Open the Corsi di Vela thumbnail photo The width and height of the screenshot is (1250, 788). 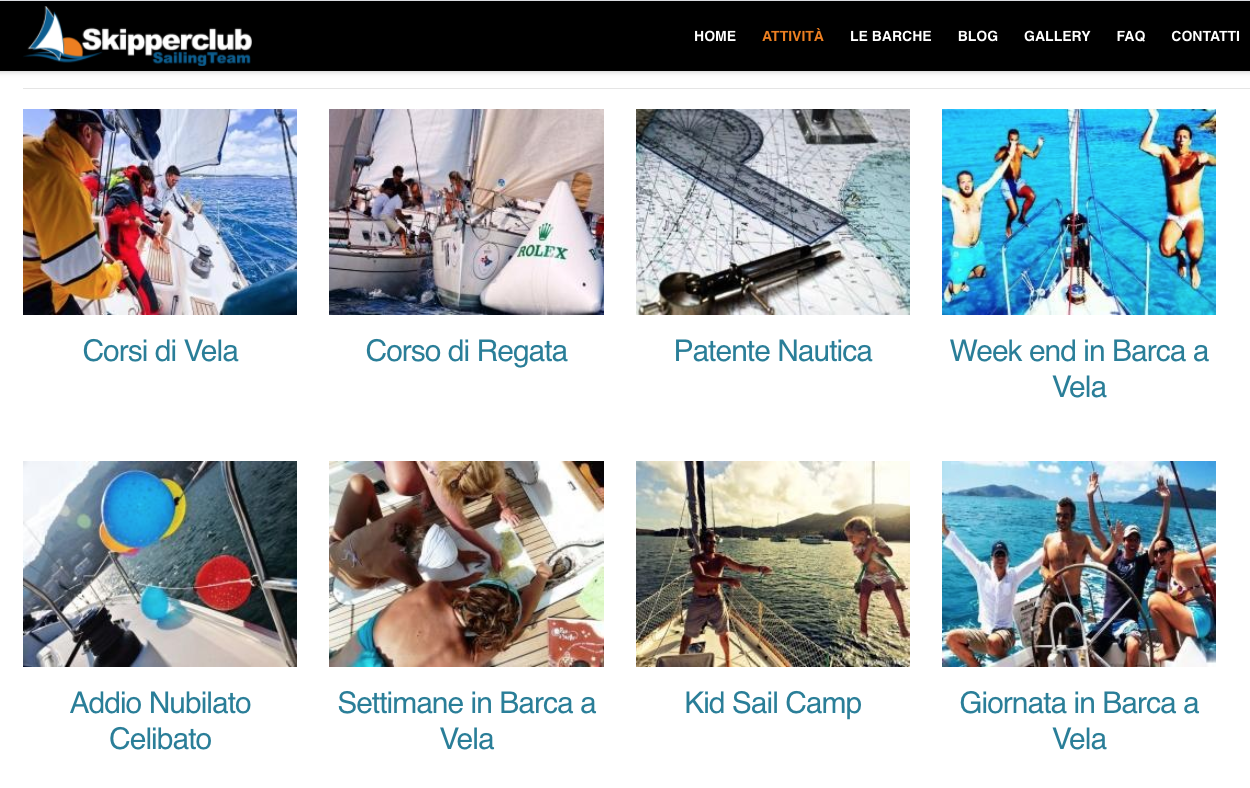pyautogui.click(x=160, y=212)
